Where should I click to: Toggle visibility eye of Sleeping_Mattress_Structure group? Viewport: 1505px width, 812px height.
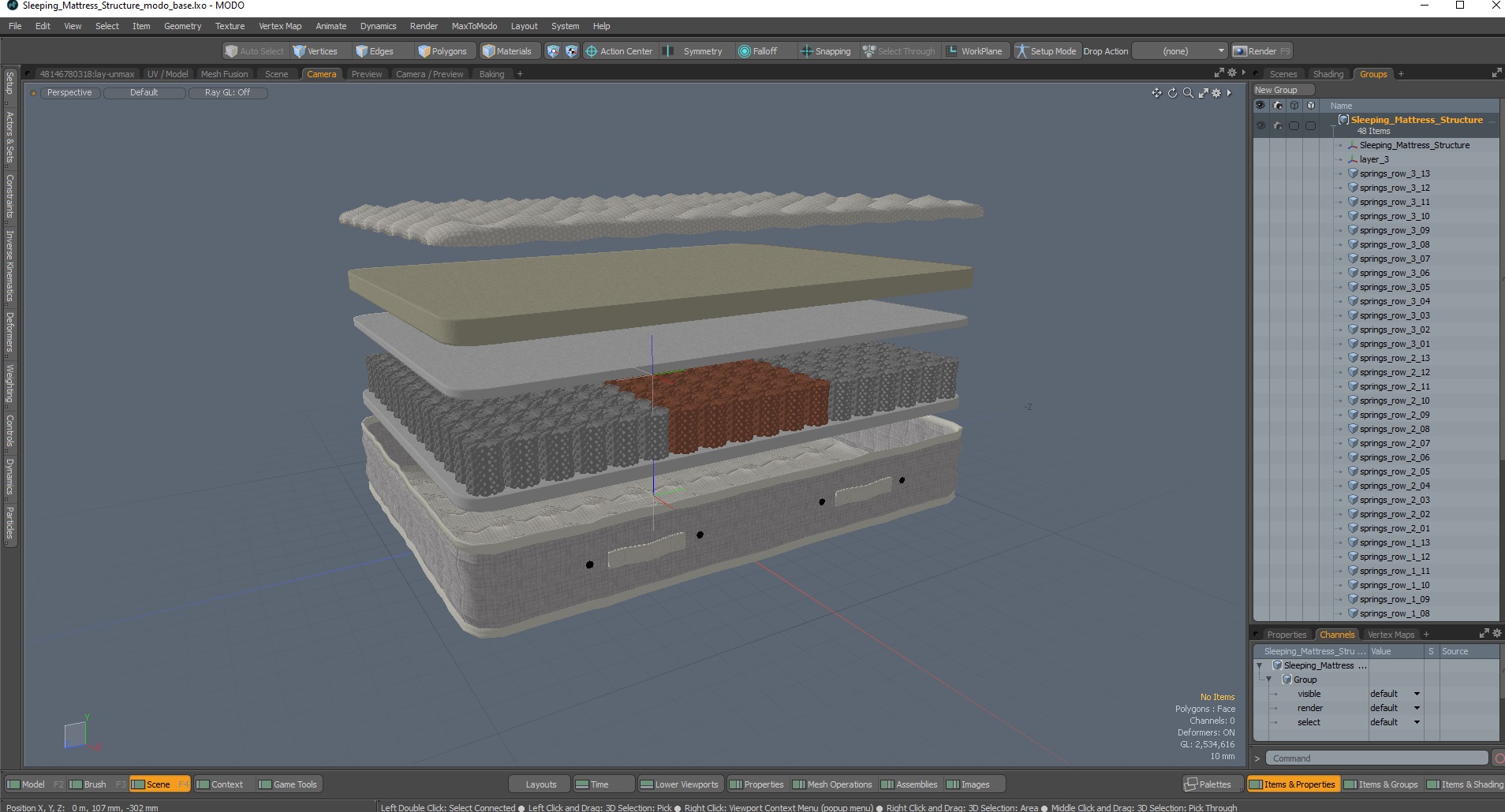tap(1260, 125)
